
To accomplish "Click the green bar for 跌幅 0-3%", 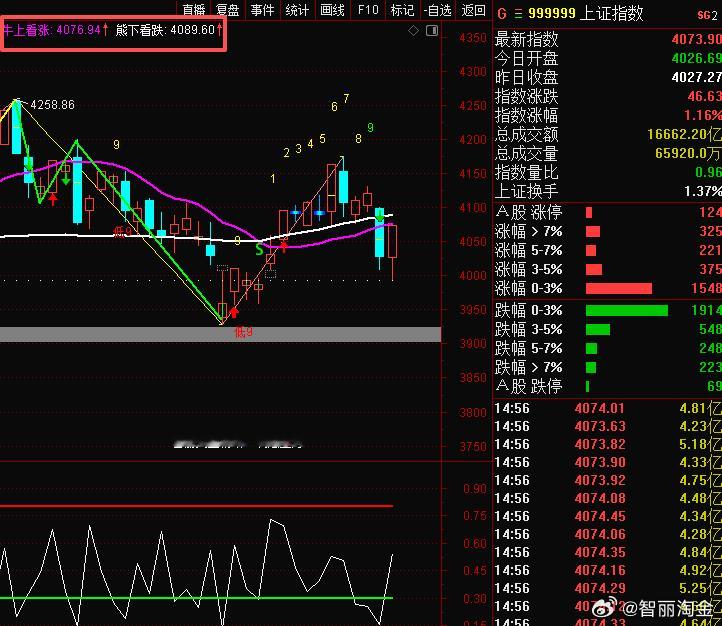I will [x=627, y=310].
